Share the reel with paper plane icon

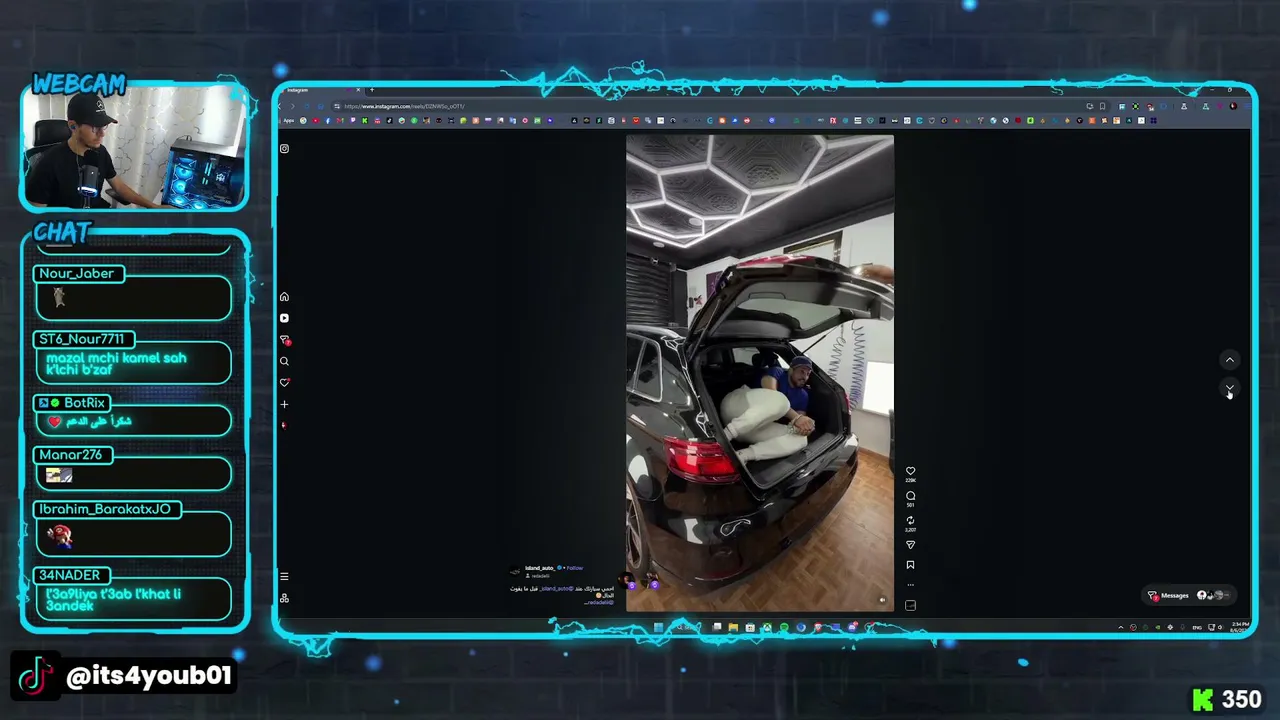[x=910, y=545]
